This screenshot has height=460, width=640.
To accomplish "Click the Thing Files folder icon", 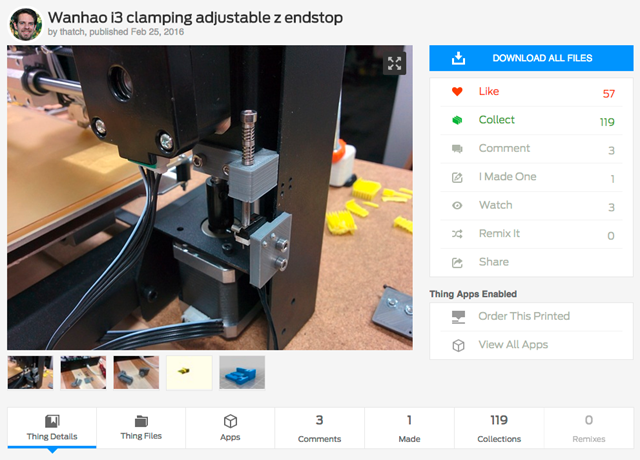I will click(x=141, y=421).
